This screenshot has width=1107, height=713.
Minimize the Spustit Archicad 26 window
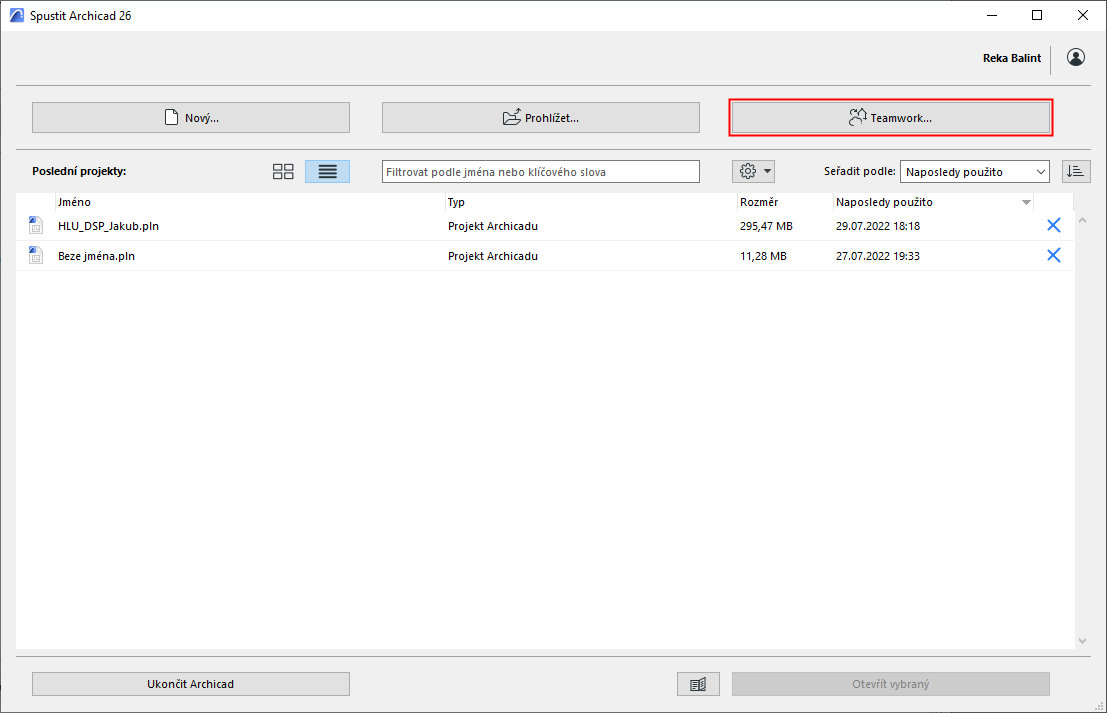tap(992, 15)
